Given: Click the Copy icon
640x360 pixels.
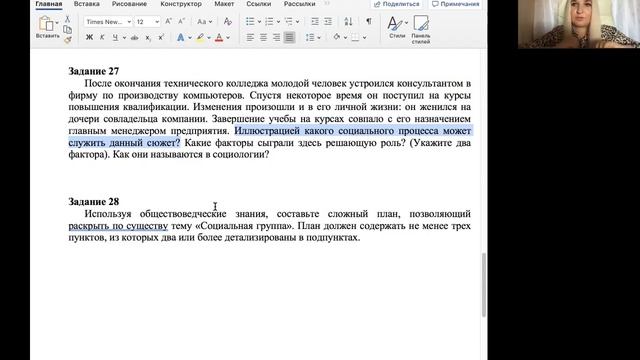Looking at the screenshot, I should tap(68, 29).
